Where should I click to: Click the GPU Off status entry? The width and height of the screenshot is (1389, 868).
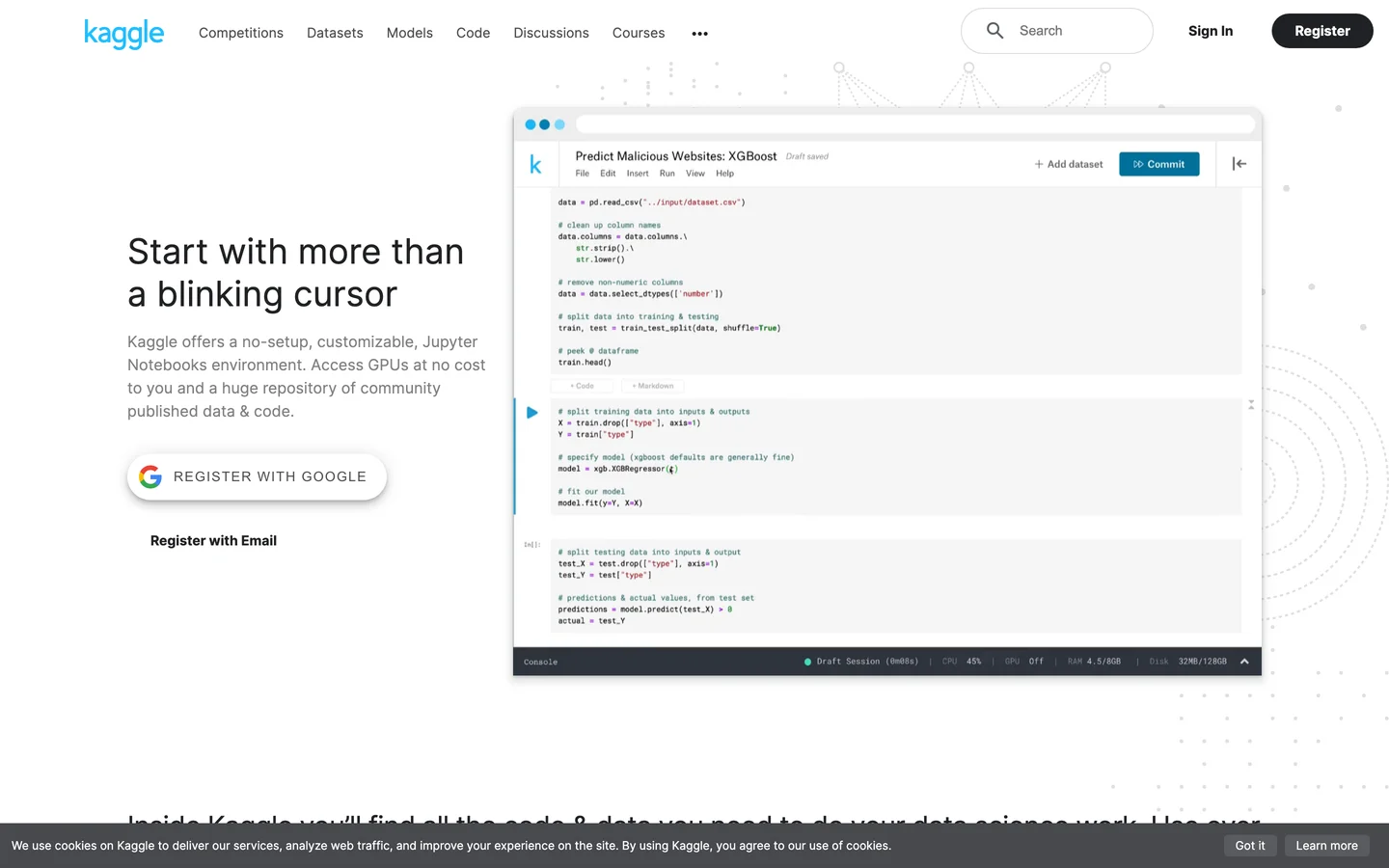point(1024,662)
